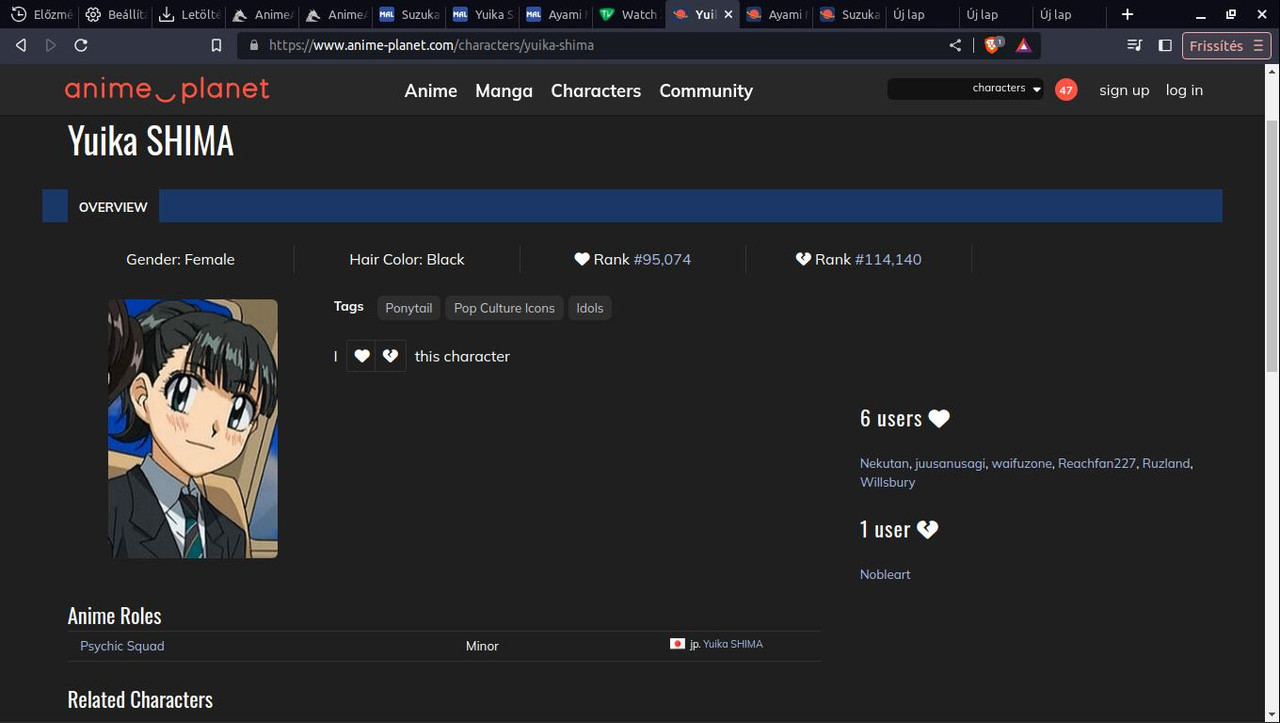Love this character with the heart button
This screenshot has width=1280, height=723.
click(362, 356)
